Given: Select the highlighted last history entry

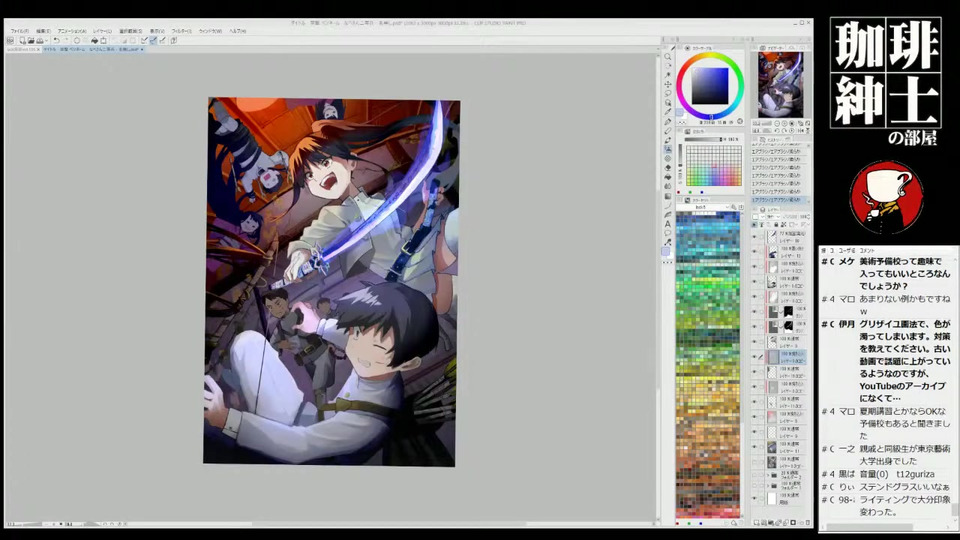Looking at the screenshot, I should [x=779, y=200].
